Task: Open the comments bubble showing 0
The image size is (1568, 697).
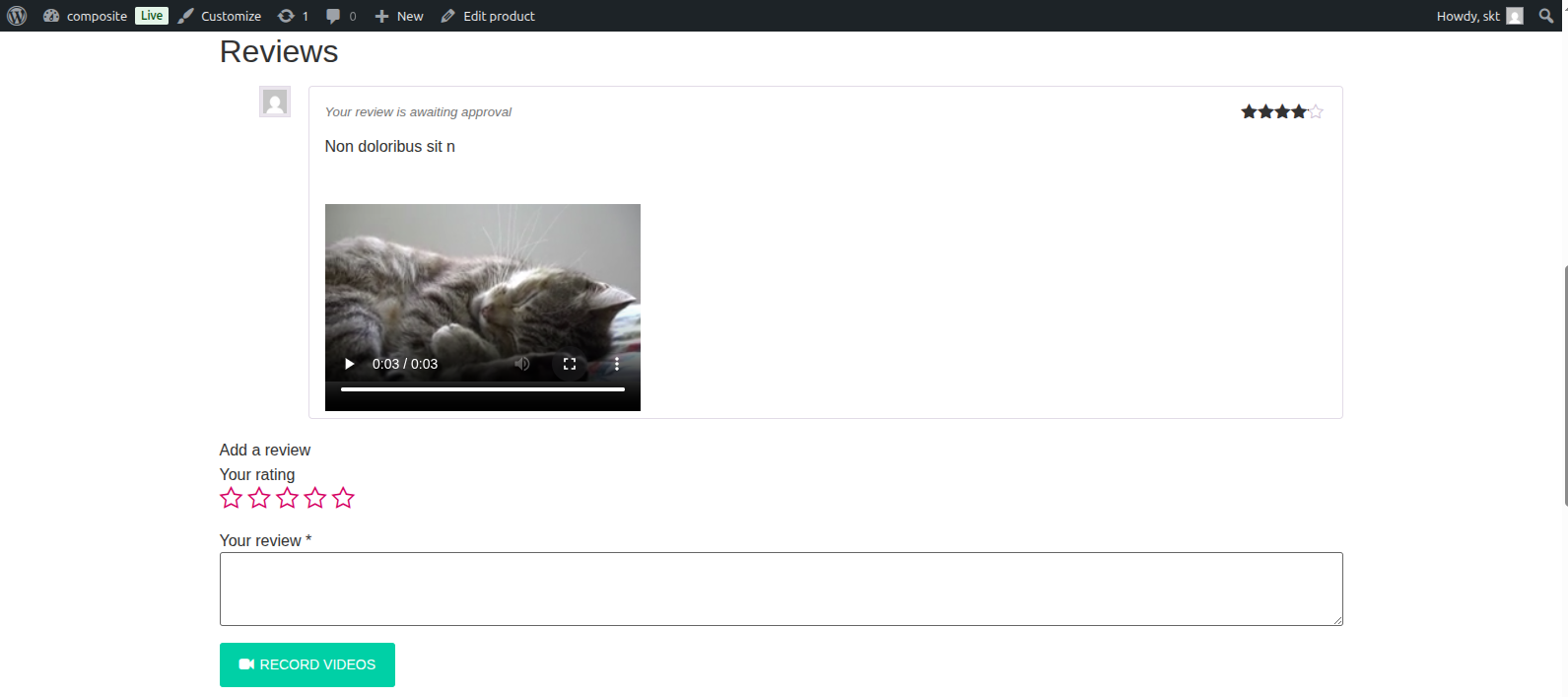Action: pyautogui.click(x=341, y=16)
